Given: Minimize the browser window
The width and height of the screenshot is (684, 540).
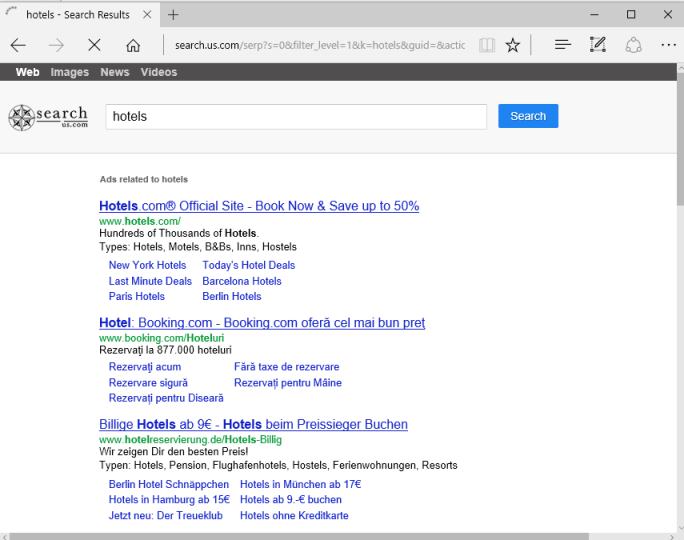Looking at the screenshot, I should (594, 14).
